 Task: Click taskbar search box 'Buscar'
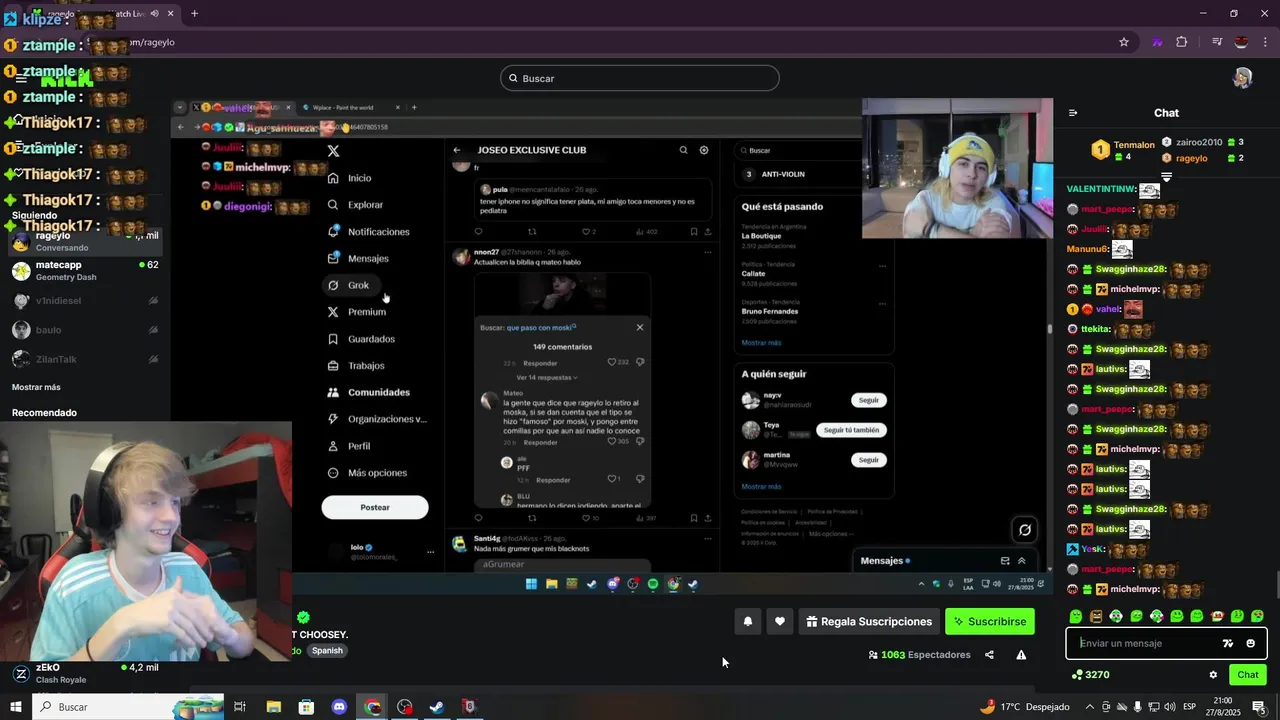pyautogui.click(x=128, y=707)
